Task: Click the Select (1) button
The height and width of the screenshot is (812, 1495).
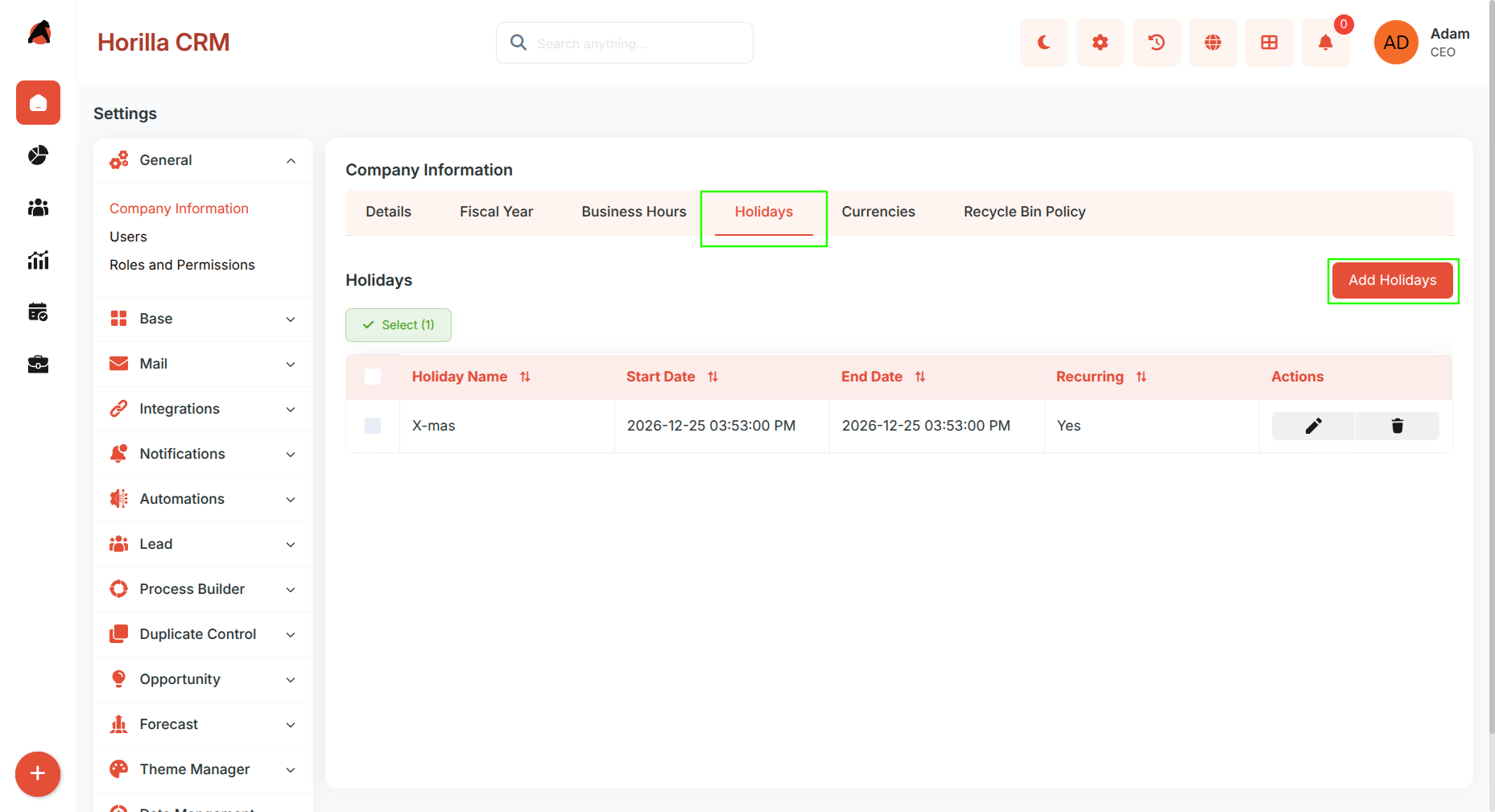Action: point(399,325)
